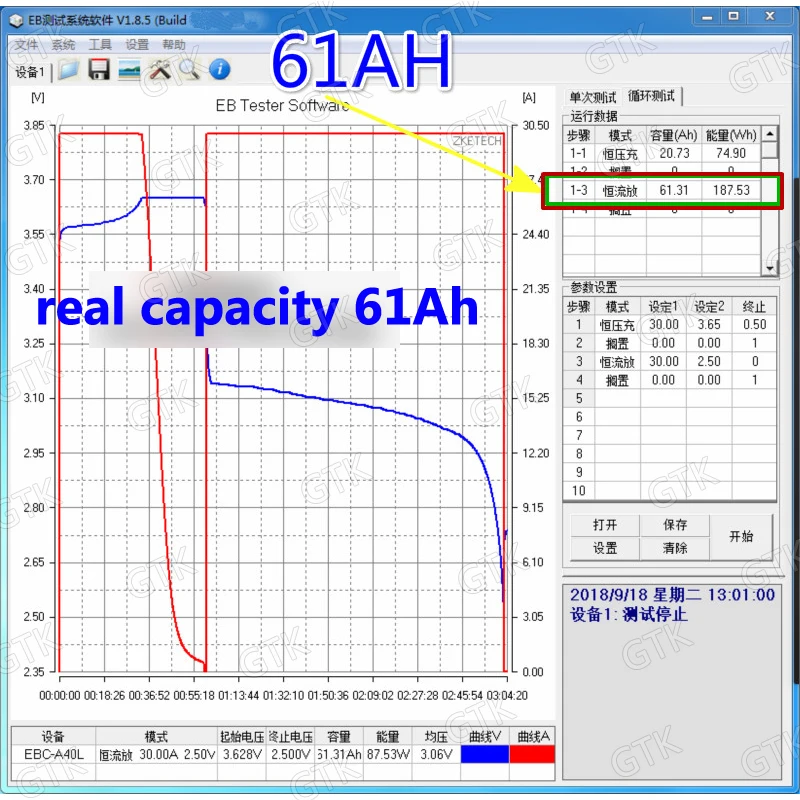Click the run-data scrollbar down arrow
This screenshot has height=800, width=800.
769,267
